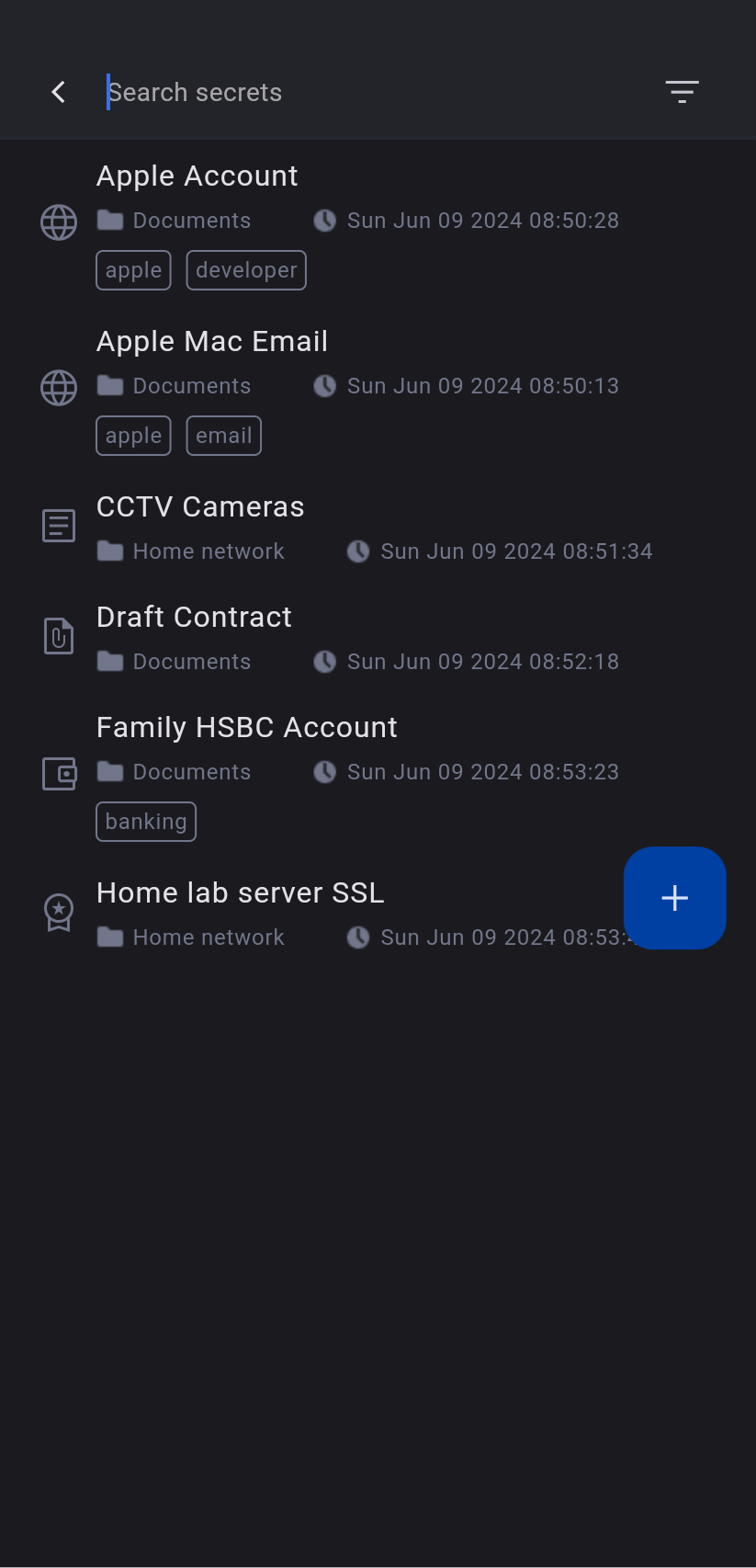Click the email tag chip
Image resolution: width=756 pixels, height=1568 pixels.
pyautogui.click(x=223, y=436)
